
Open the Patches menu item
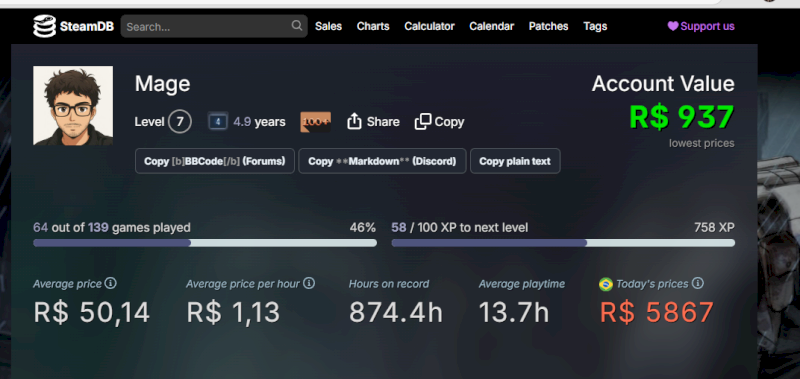(x=548, y=26)
